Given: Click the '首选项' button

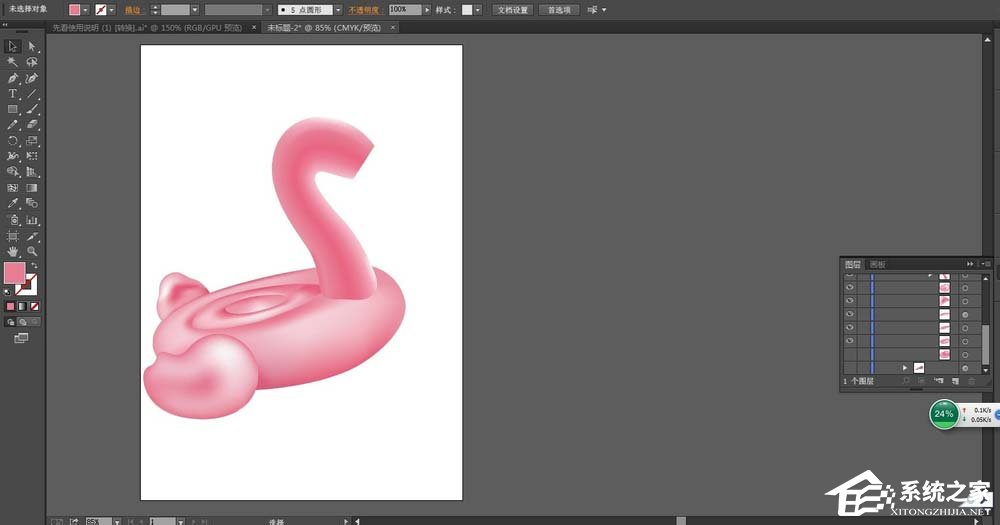Looking at the screenshot, I should click(558, 9).
